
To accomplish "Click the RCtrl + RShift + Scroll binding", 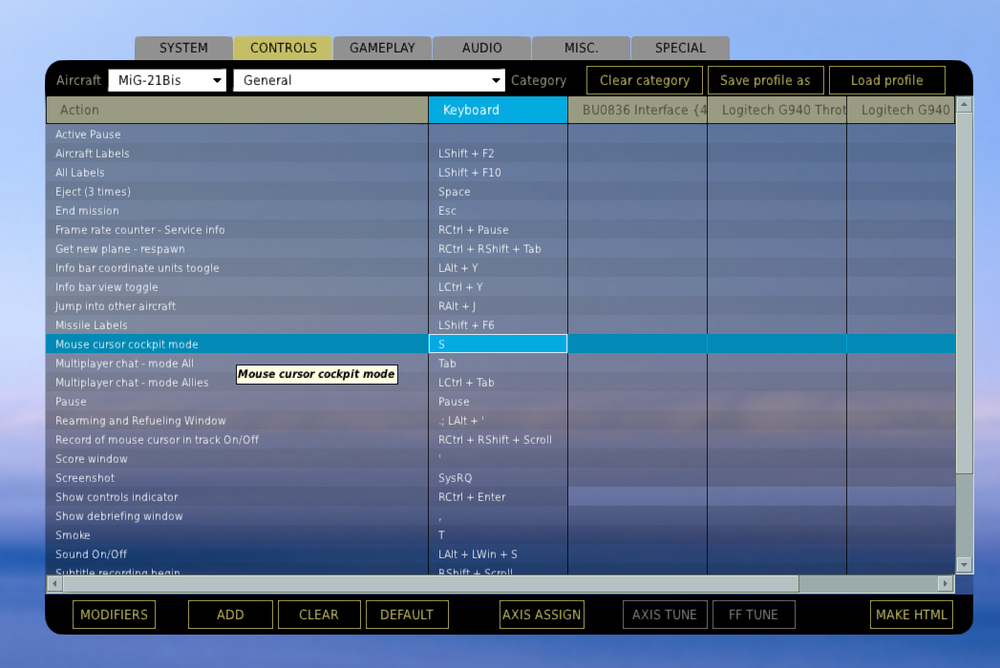I will [x=498, y=440].
